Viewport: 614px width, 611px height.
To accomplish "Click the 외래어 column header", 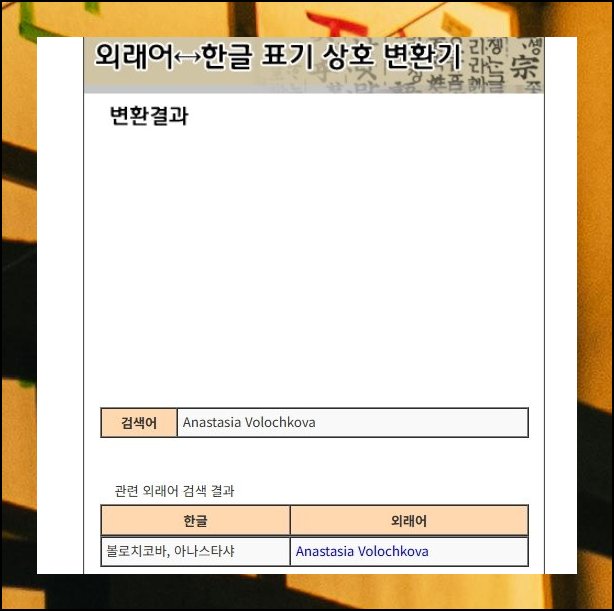I will point(409,521).
